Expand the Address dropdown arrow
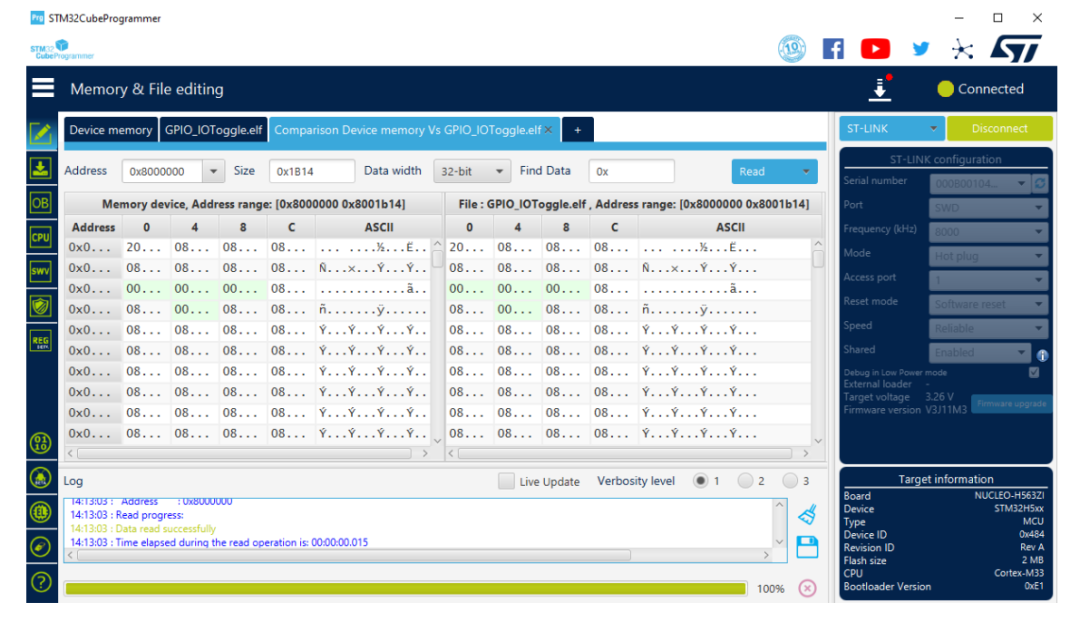 tap(214, 172)
